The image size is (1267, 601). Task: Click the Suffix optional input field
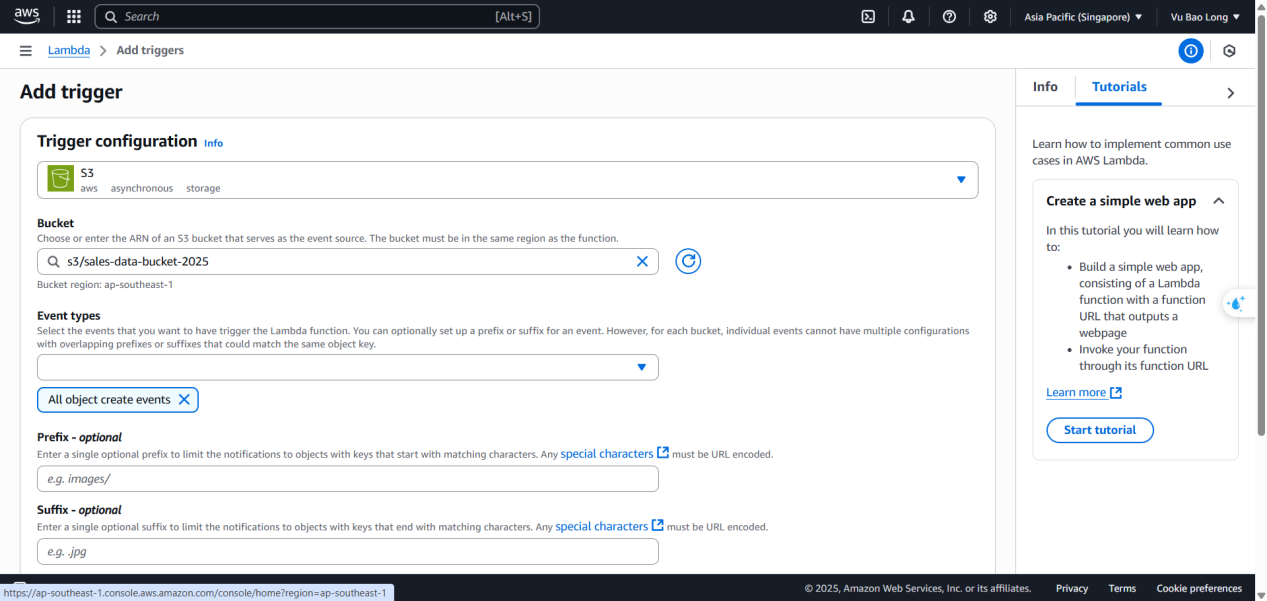point(348,551)
